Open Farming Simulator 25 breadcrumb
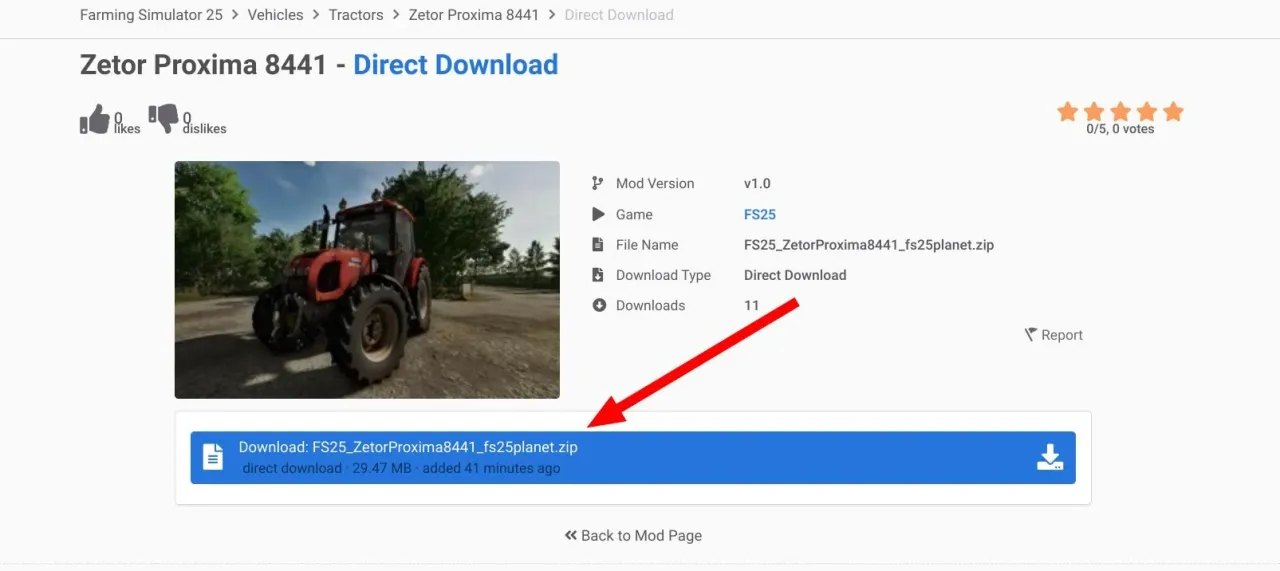The width and height of the screenshot is (1280, 571). click(151, 15)
